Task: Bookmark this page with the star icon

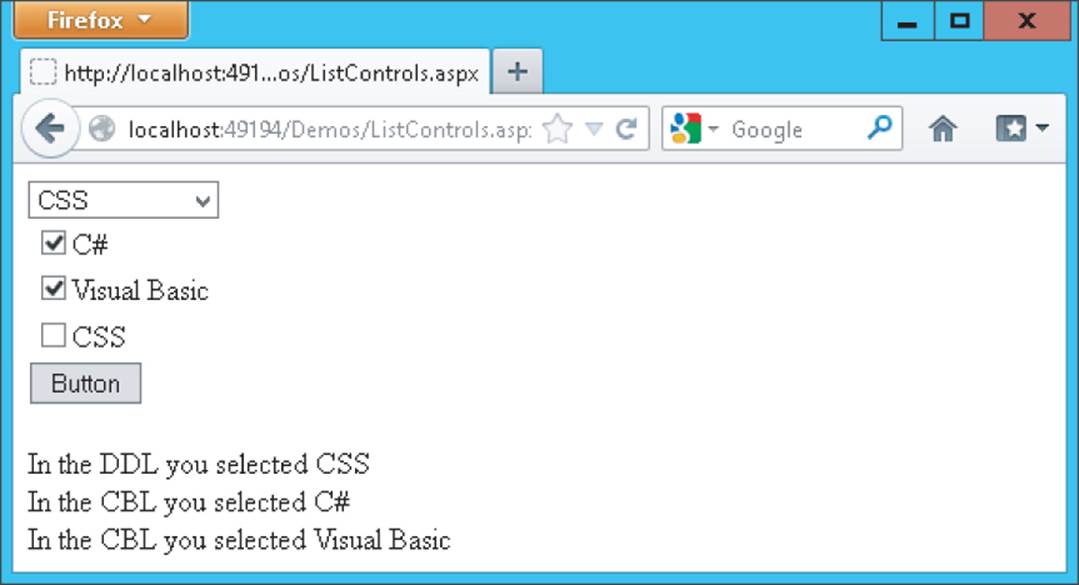Action: 557,129
